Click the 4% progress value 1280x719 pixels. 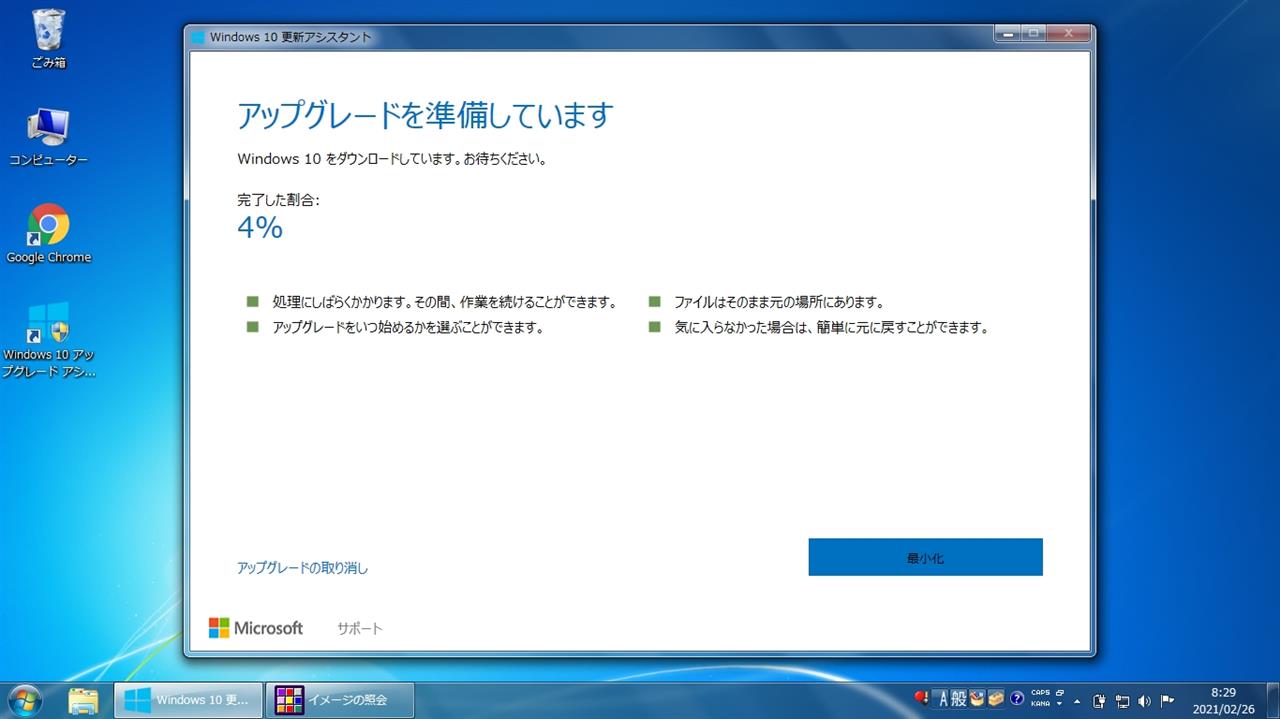pos(260,228)
